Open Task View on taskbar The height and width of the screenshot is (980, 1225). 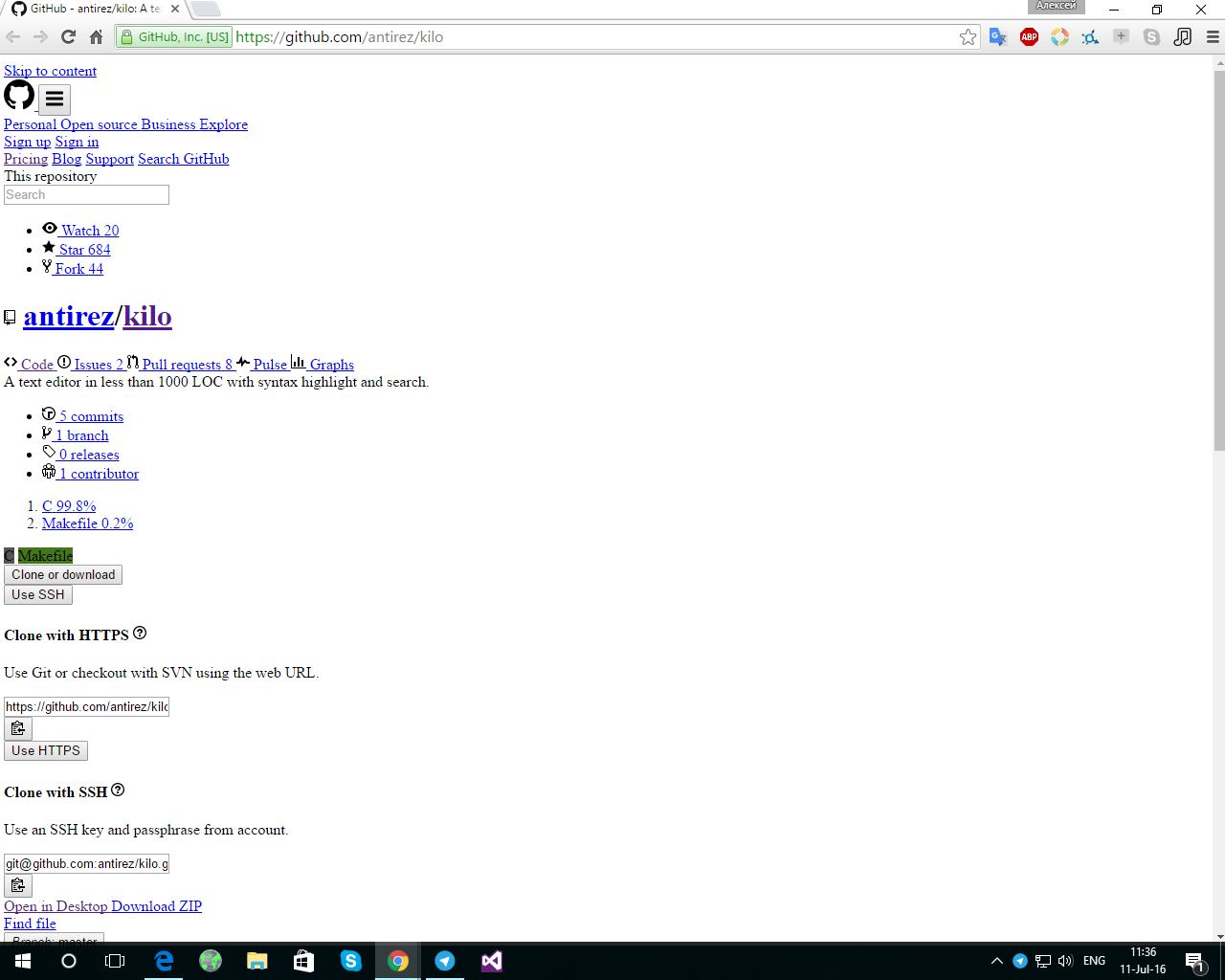pyautogui.click(x=115, y=961)
